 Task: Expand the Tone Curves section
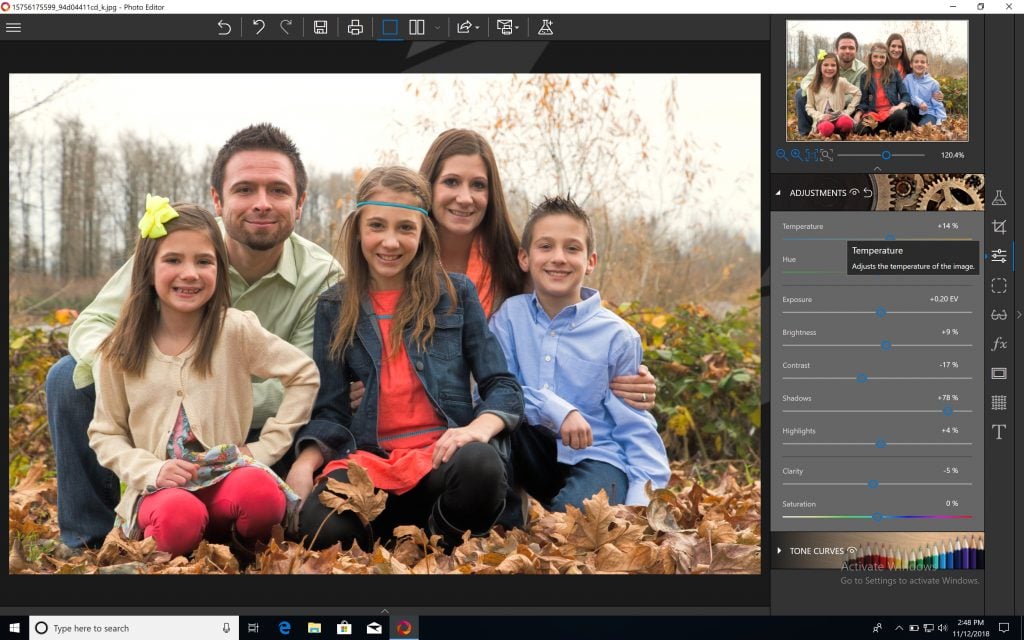(779, 551)
